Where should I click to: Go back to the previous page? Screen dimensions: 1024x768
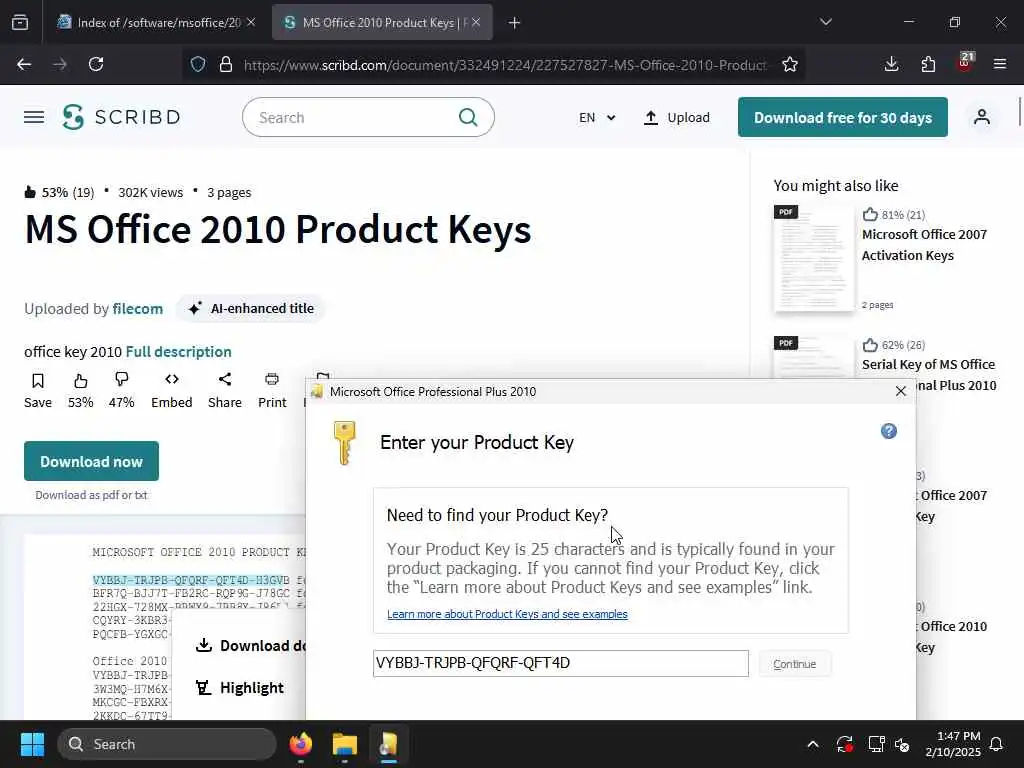[x=24, y=64]
